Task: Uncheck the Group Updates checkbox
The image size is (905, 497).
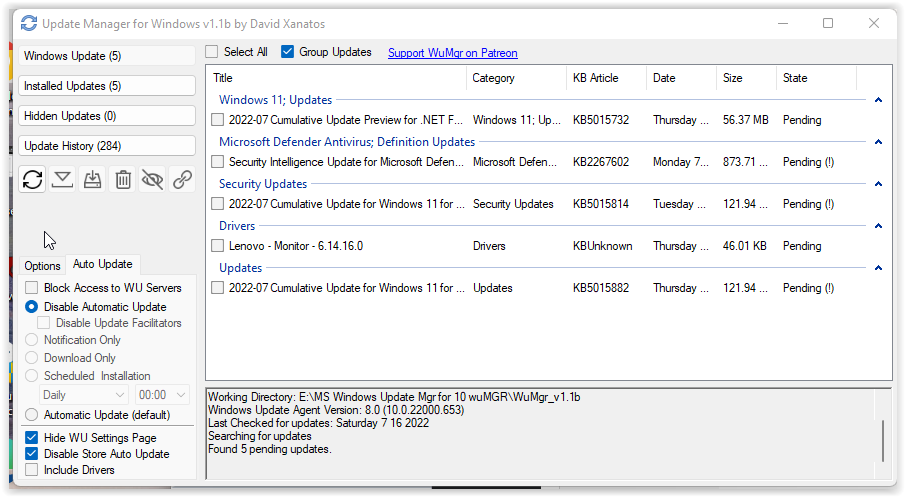Action: pyautogui.click(x=288, y=52)
